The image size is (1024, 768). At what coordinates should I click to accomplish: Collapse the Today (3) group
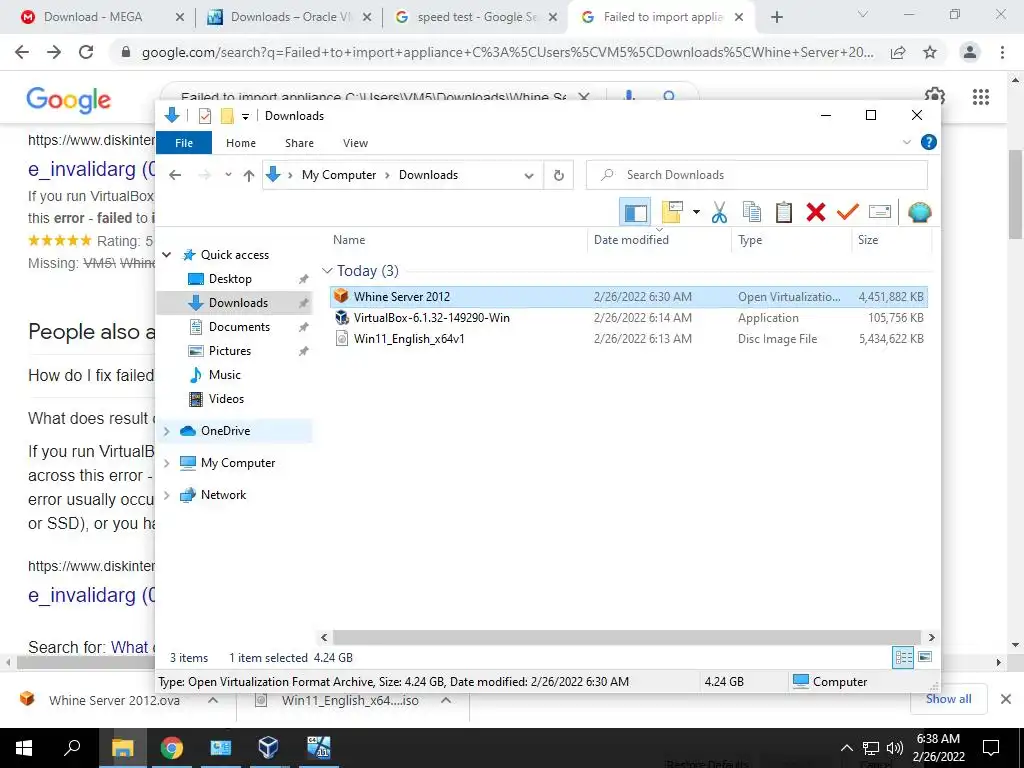click(327, 271)
